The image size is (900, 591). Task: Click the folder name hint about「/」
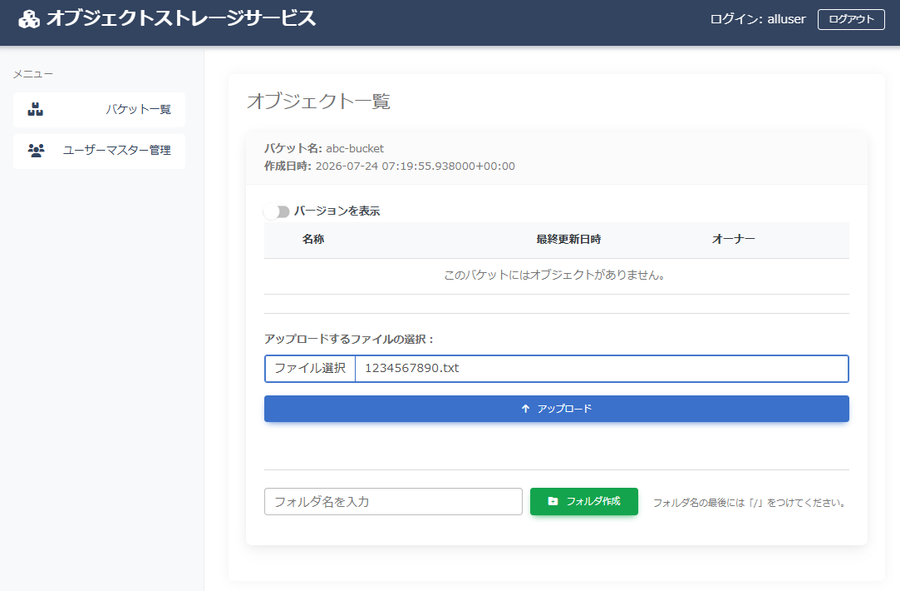(x=750, y=503)
